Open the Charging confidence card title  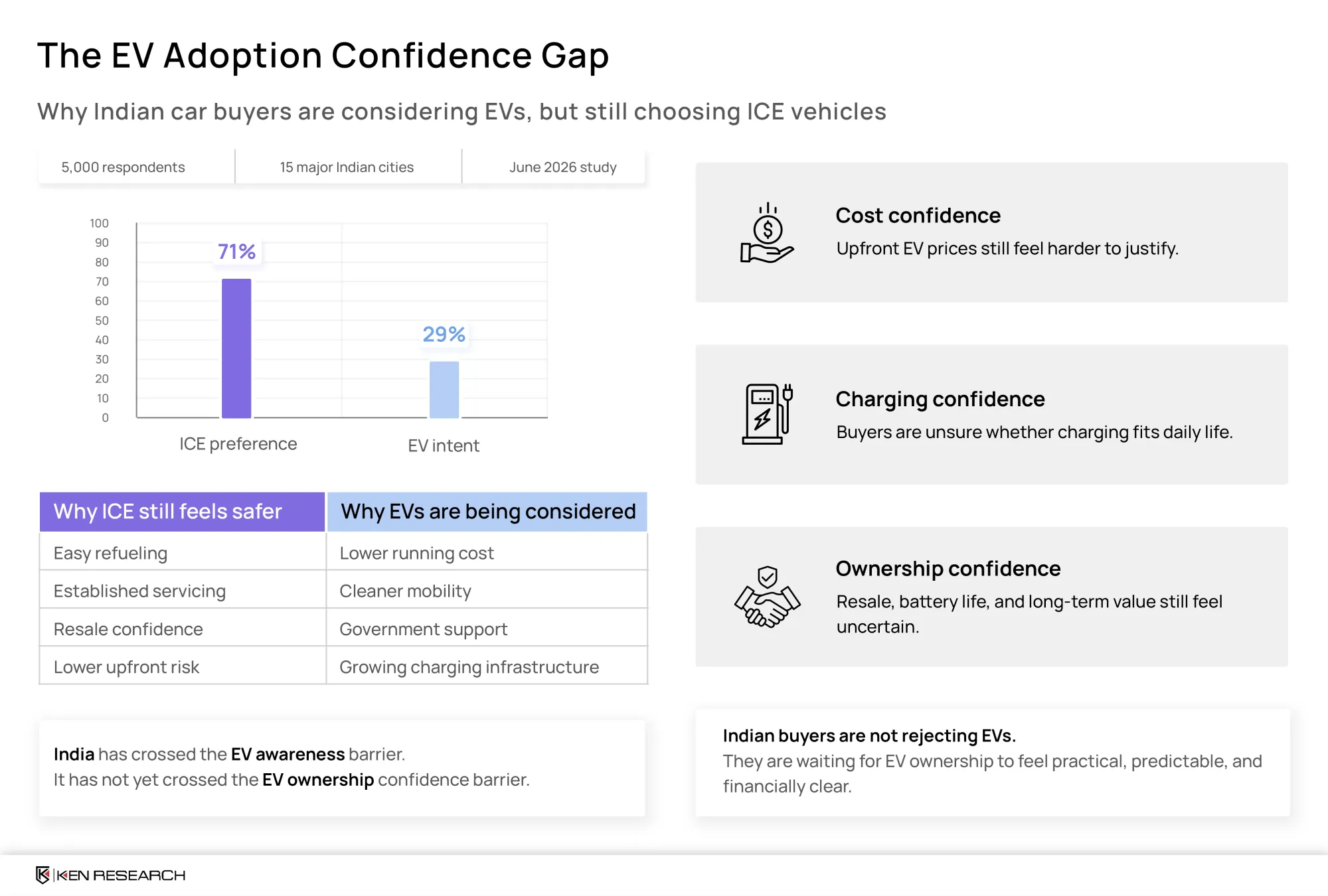click(940, 399)
